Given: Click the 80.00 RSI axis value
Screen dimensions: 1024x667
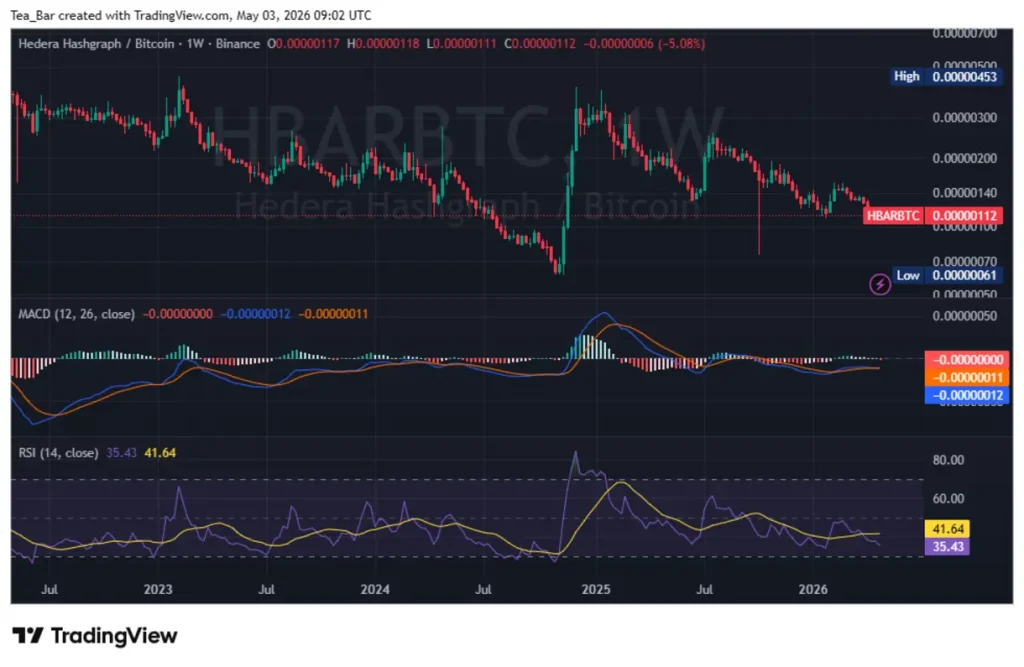Looking at the screenshot, I should pyautogui.click(x=948, y=460).
